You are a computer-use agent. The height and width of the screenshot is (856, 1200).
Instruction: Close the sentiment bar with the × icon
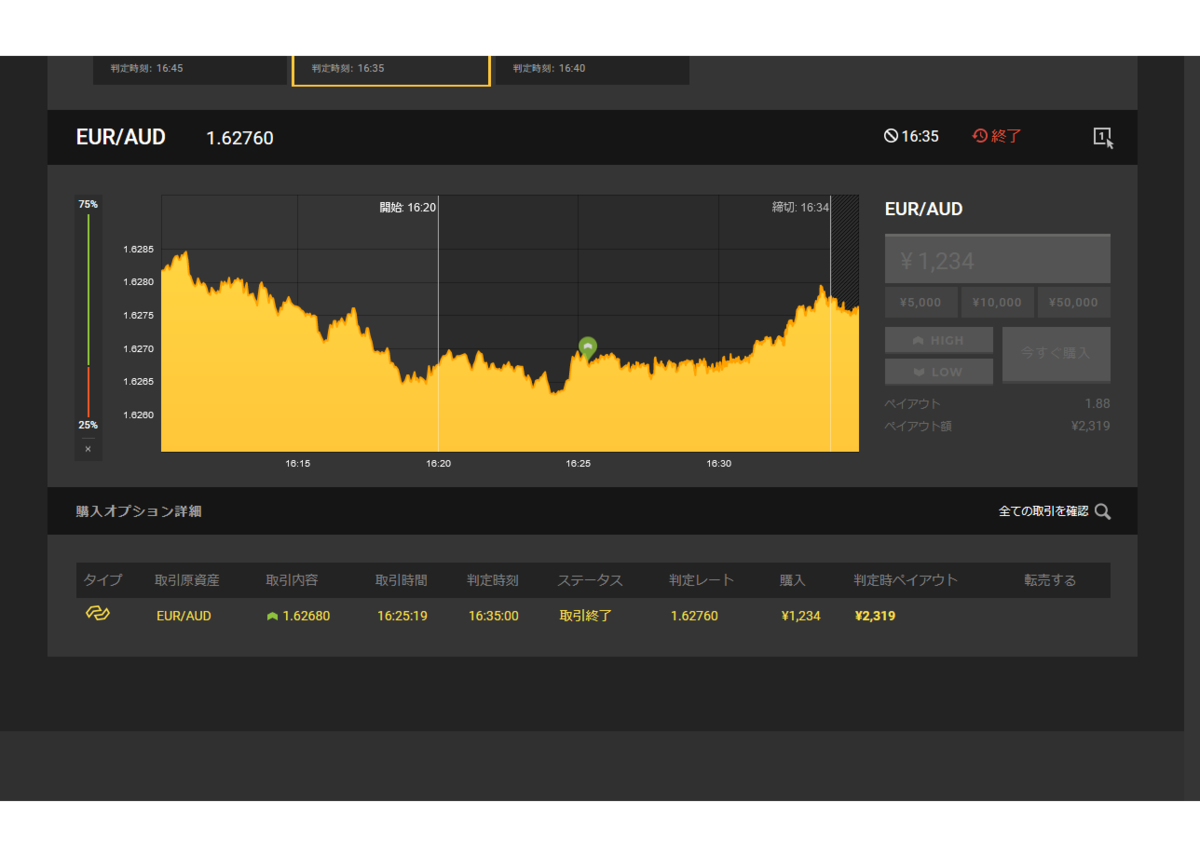coord(88,449)
